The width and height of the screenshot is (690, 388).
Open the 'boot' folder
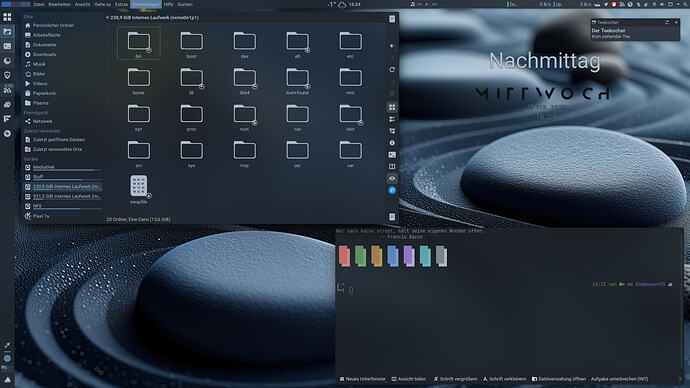click(x=191, y=45)
